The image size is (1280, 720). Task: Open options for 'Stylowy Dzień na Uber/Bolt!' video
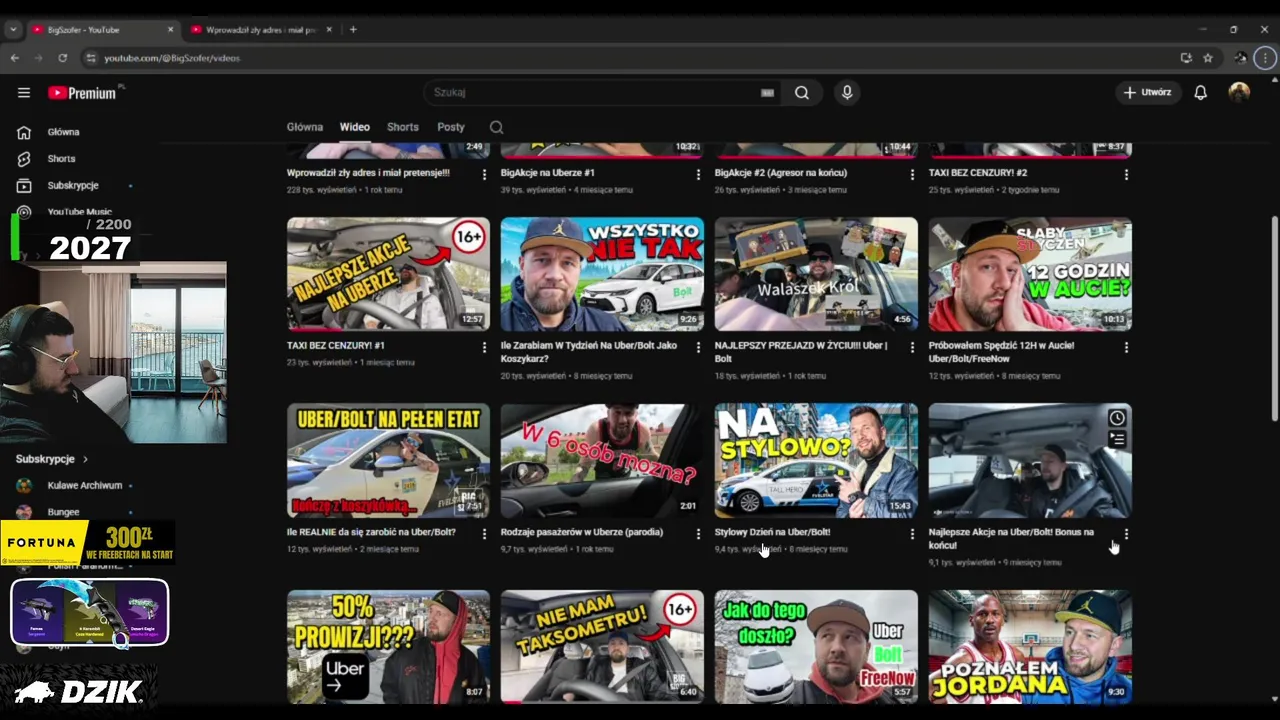click(x=912, y=534)
